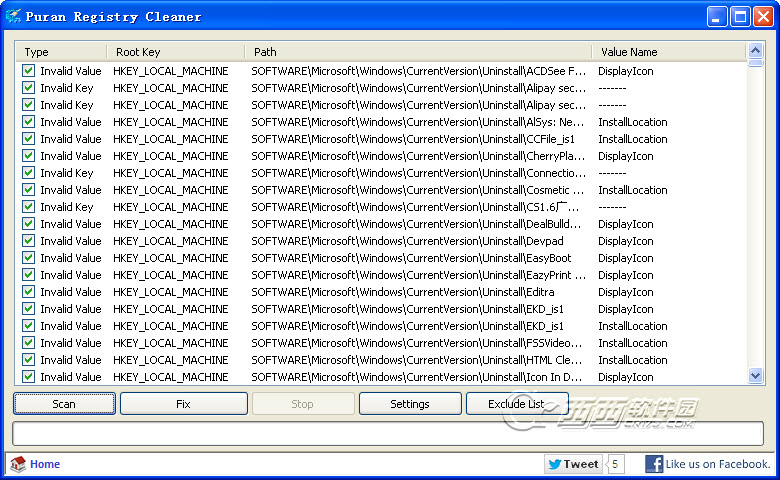This screenshot has width=780, height=480.
Task: Toggle checkbox for the Cosmetic row
Action: coord(28,190)
